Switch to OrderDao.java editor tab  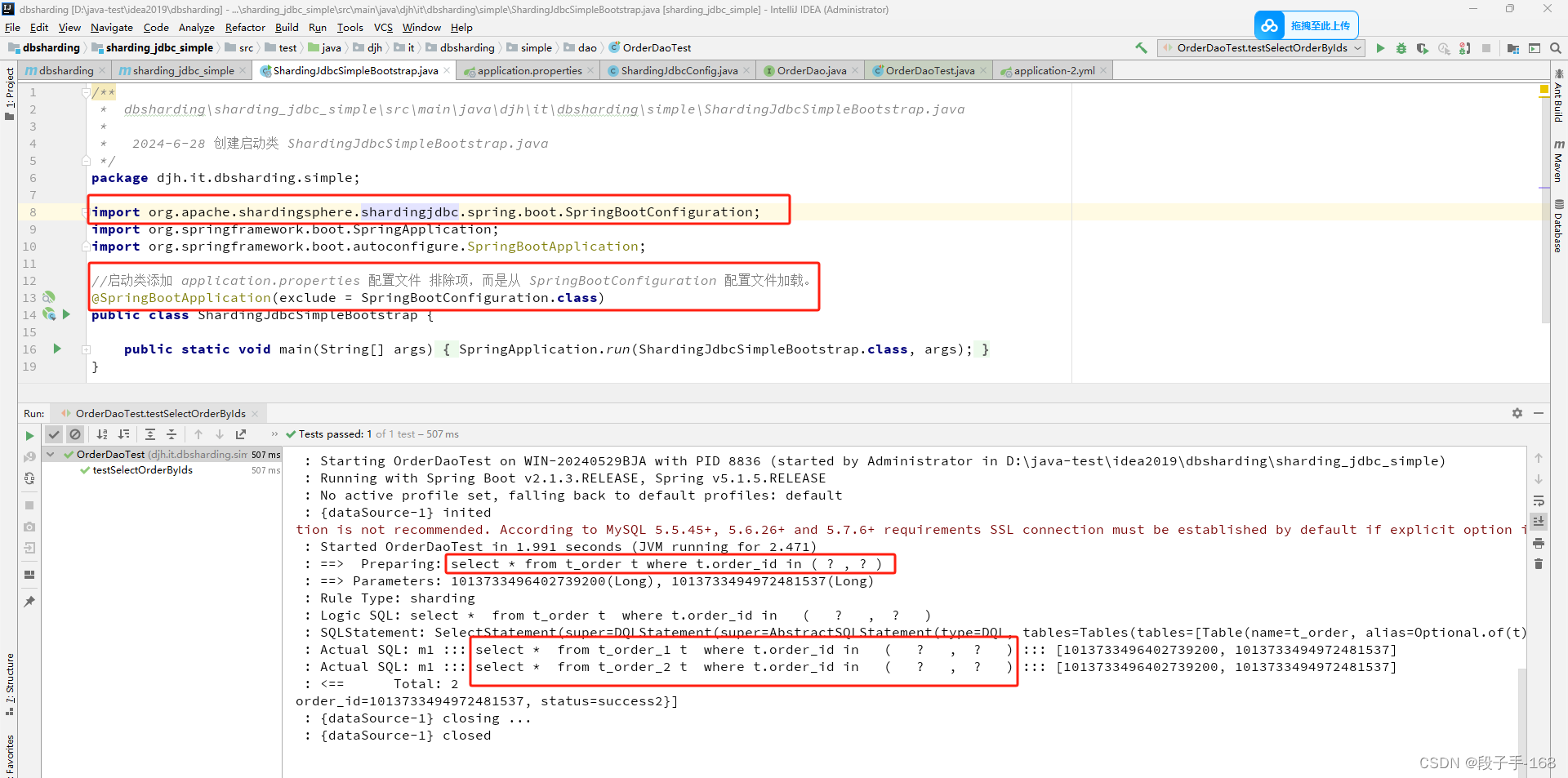click(811, 71)
